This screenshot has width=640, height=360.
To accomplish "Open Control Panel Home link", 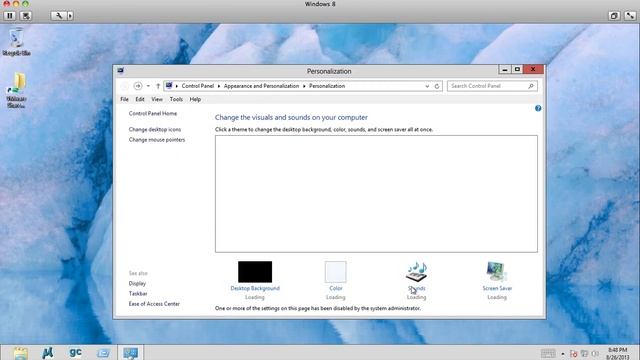I will 153,113.
